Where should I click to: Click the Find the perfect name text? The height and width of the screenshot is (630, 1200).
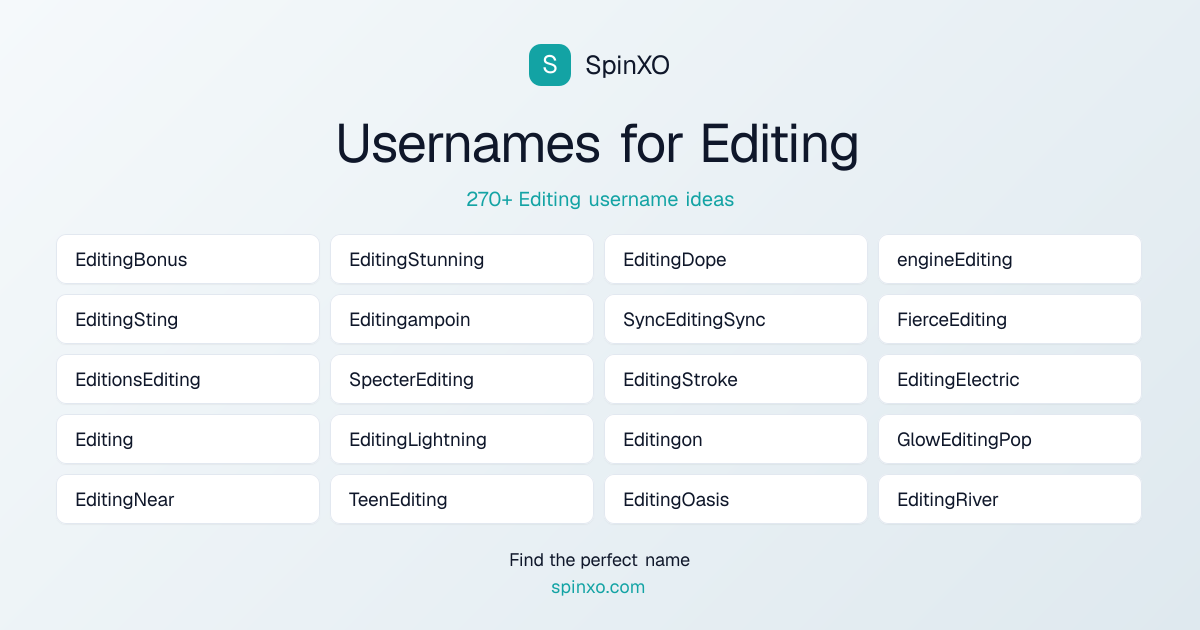tap(599, 560)
